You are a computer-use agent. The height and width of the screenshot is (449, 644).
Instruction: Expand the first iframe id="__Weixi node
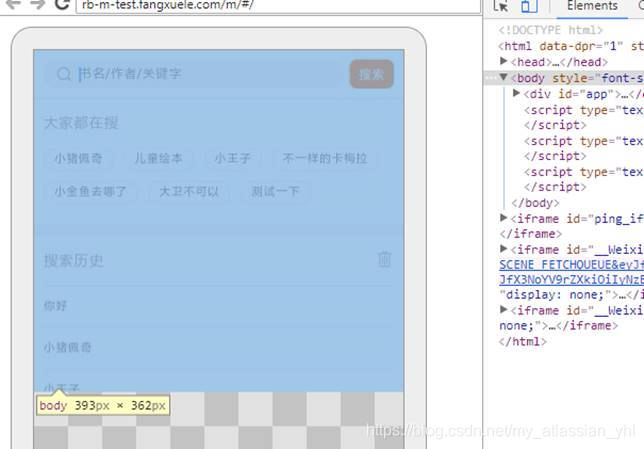tap(504, 249)
